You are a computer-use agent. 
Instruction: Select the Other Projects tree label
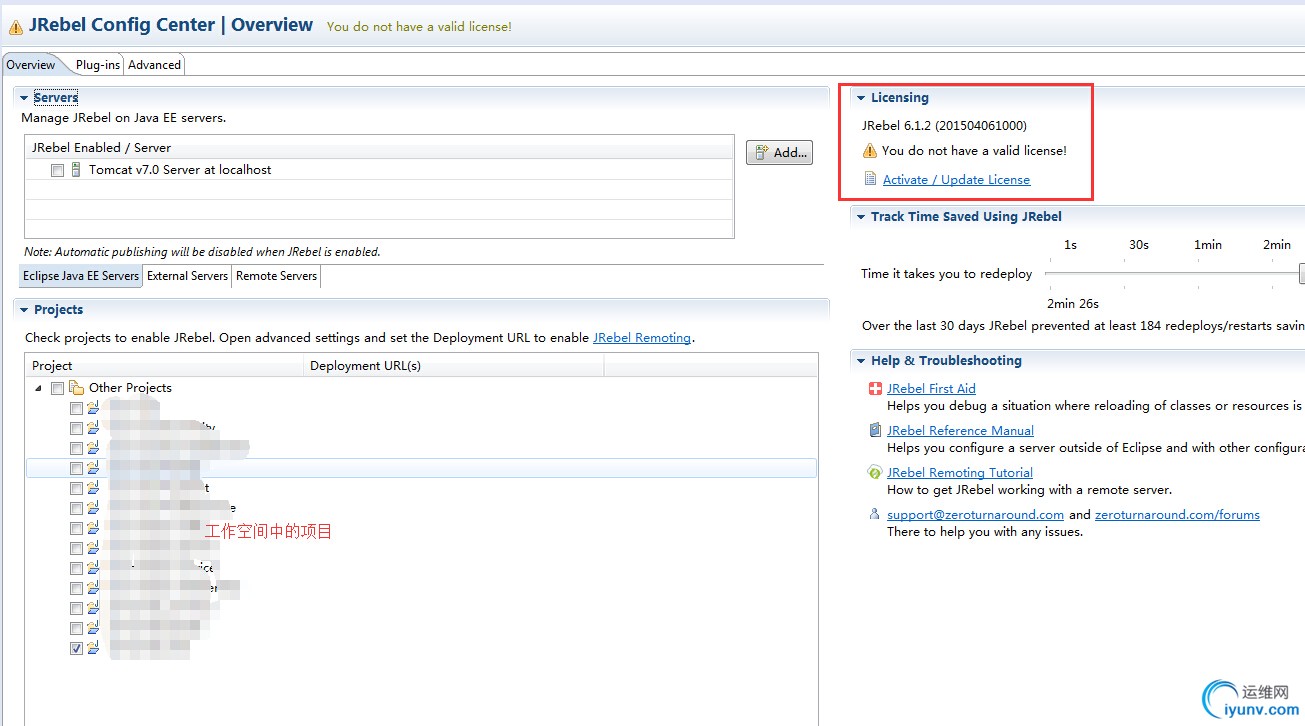click(130, 388)
